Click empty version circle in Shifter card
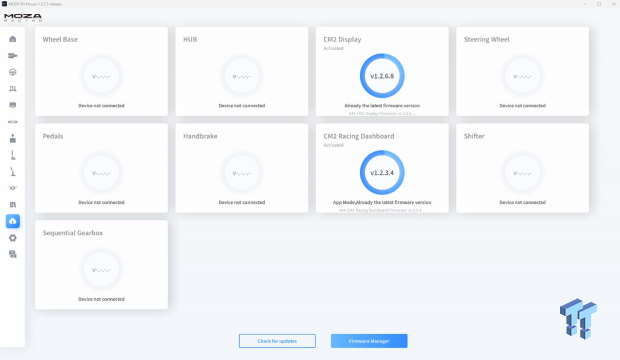The image size is (620, 360). 522,173
